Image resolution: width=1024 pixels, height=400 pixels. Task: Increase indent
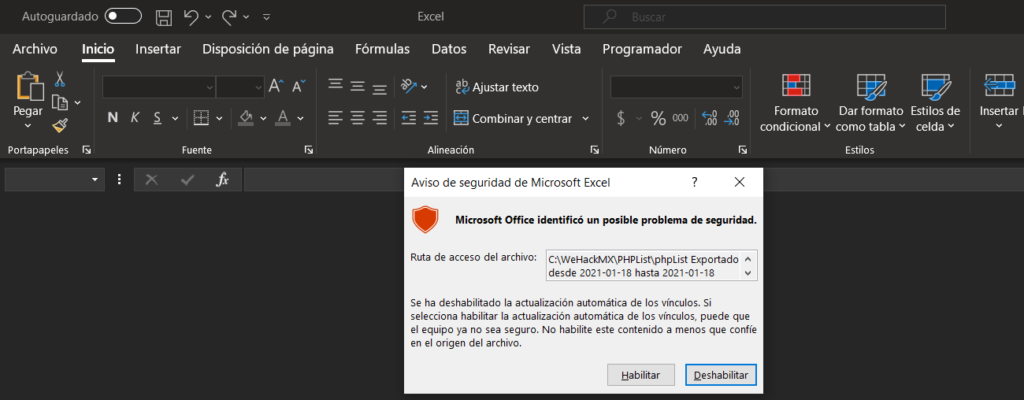[430, 118]
